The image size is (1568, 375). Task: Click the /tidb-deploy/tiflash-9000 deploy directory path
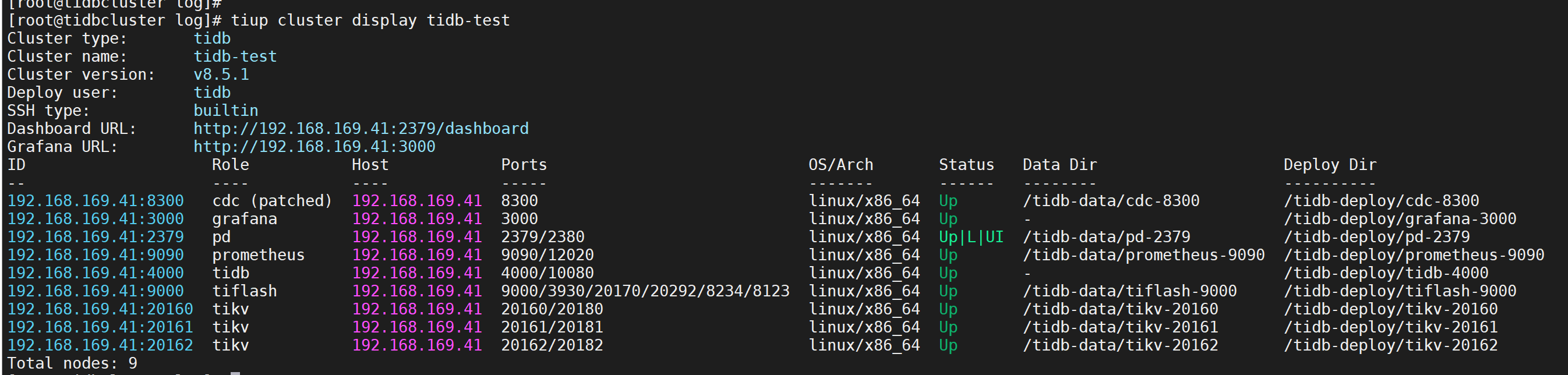tap(1400, 291)
